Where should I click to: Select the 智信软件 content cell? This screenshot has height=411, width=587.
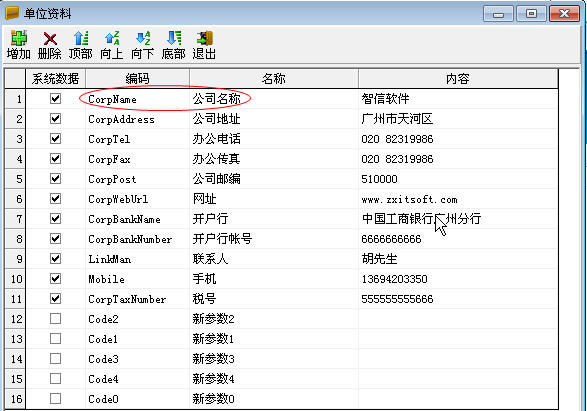pos(457,99)
